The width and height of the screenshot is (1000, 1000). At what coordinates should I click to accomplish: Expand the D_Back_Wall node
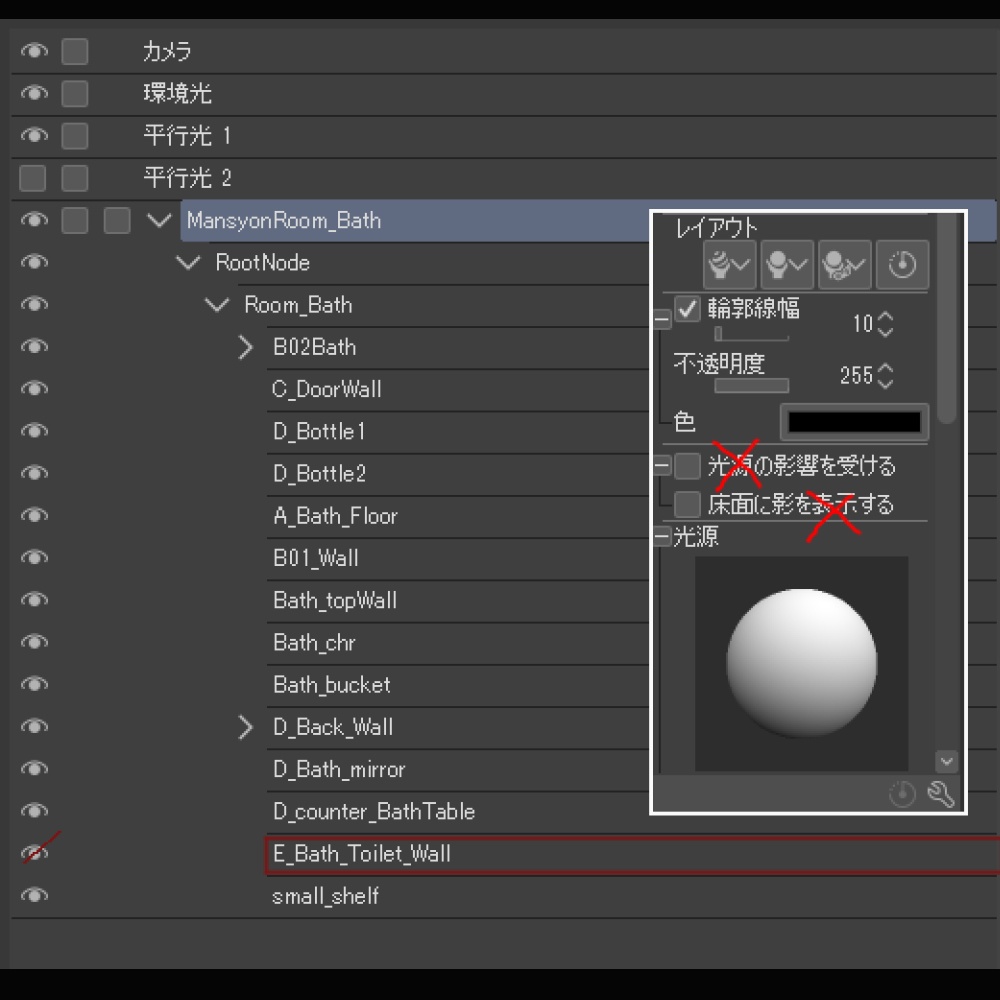point(246,727)
